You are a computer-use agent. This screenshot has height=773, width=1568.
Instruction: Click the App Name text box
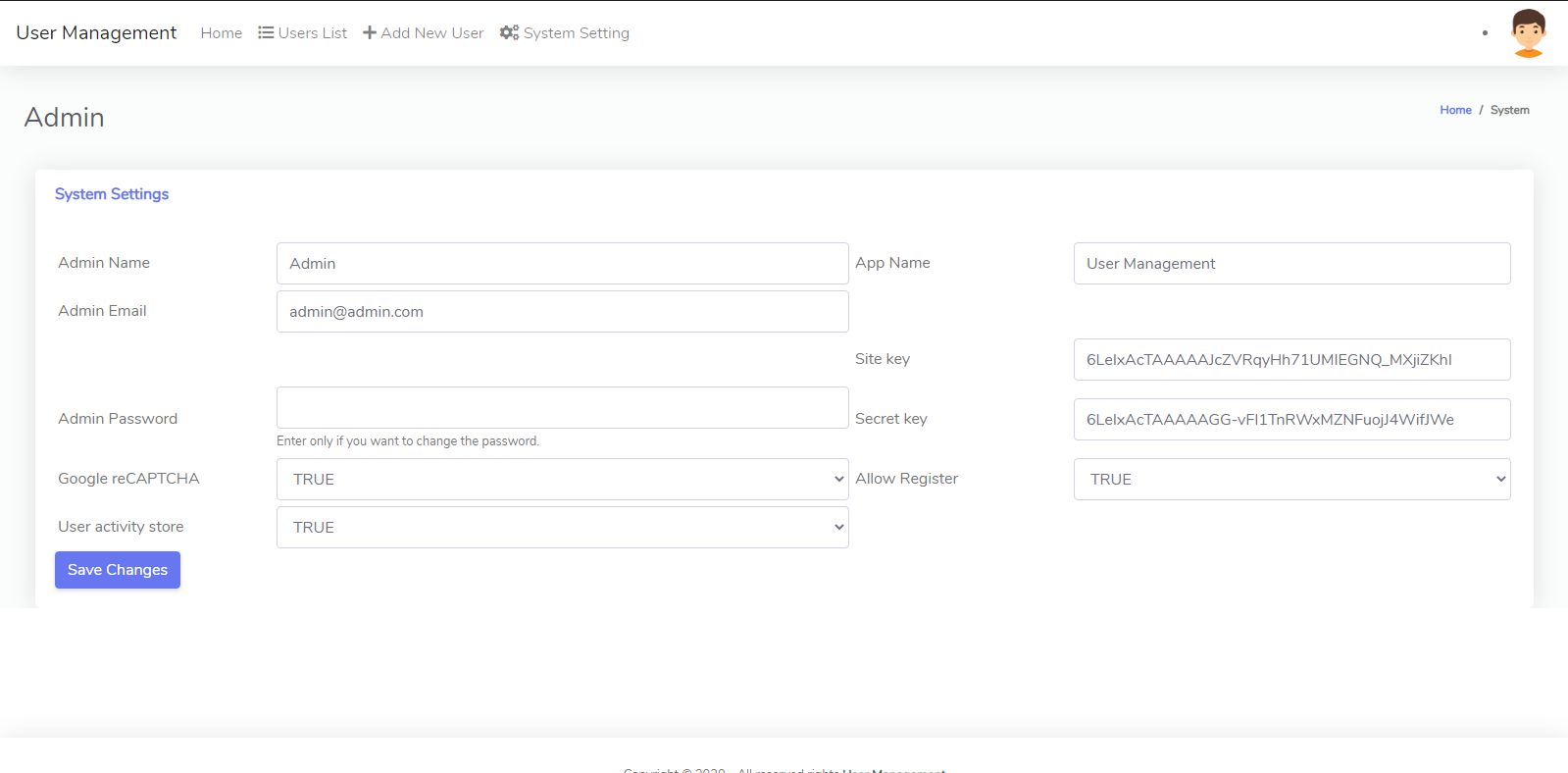(1291, 263)
